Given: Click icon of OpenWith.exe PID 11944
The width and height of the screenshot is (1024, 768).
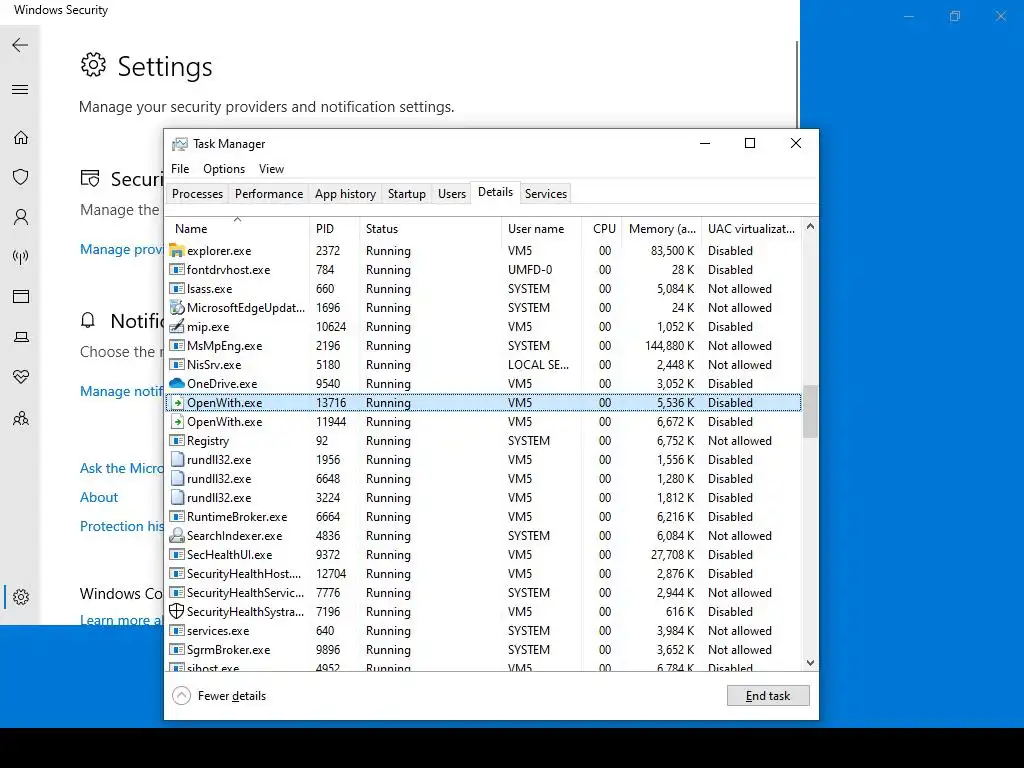Looking at the screenshot, I should 177,422.
